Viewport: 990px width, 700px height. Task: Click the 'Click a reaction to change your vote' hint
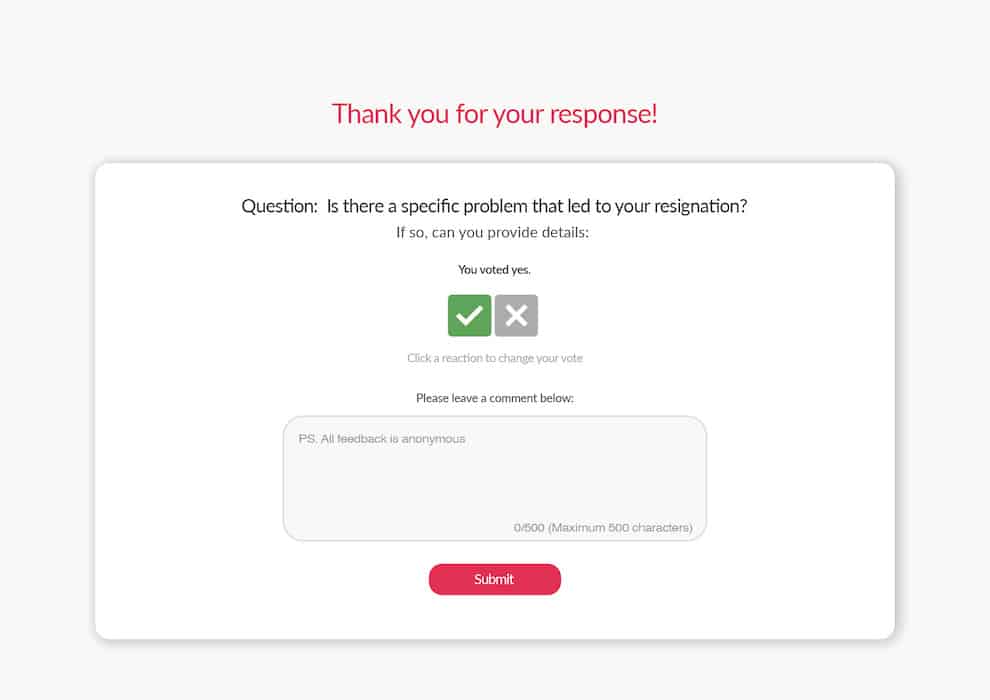494,358
